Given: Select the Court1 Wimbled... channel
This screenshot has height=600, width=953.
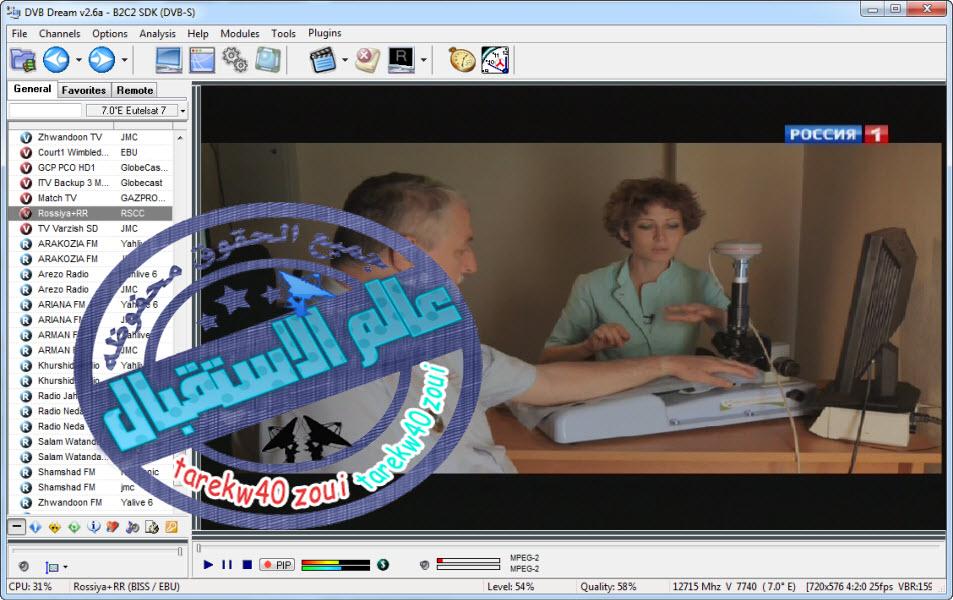Looking at the screenshot, I should tap(91, 153).
